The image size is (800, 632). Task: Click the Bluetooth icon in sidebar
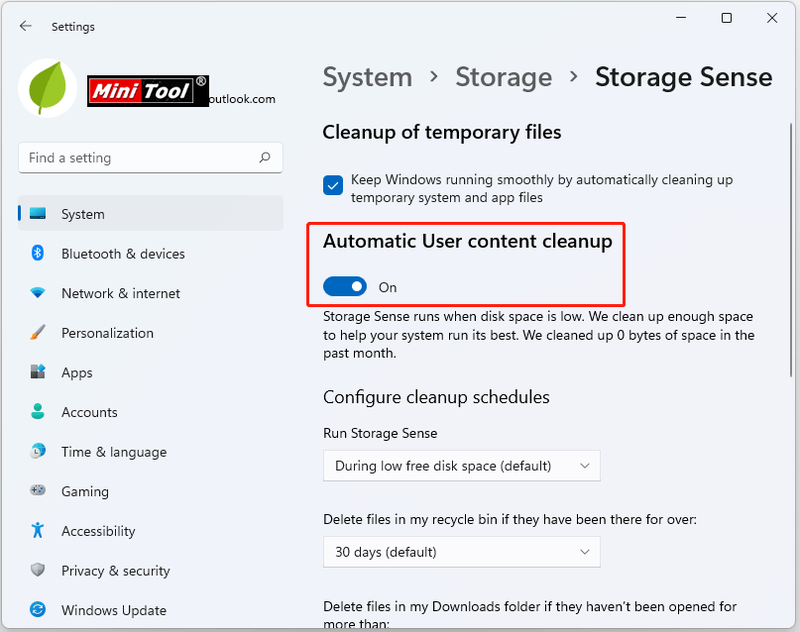pyautogui.click(x=38, y=253)
